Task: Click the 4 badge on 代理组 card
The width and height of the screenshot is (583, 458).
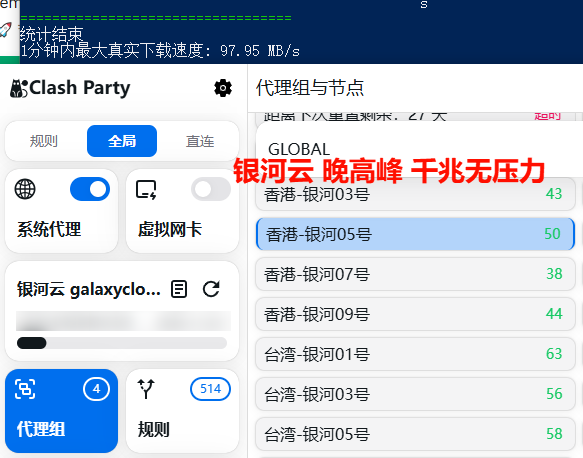Action: [96, 389]
